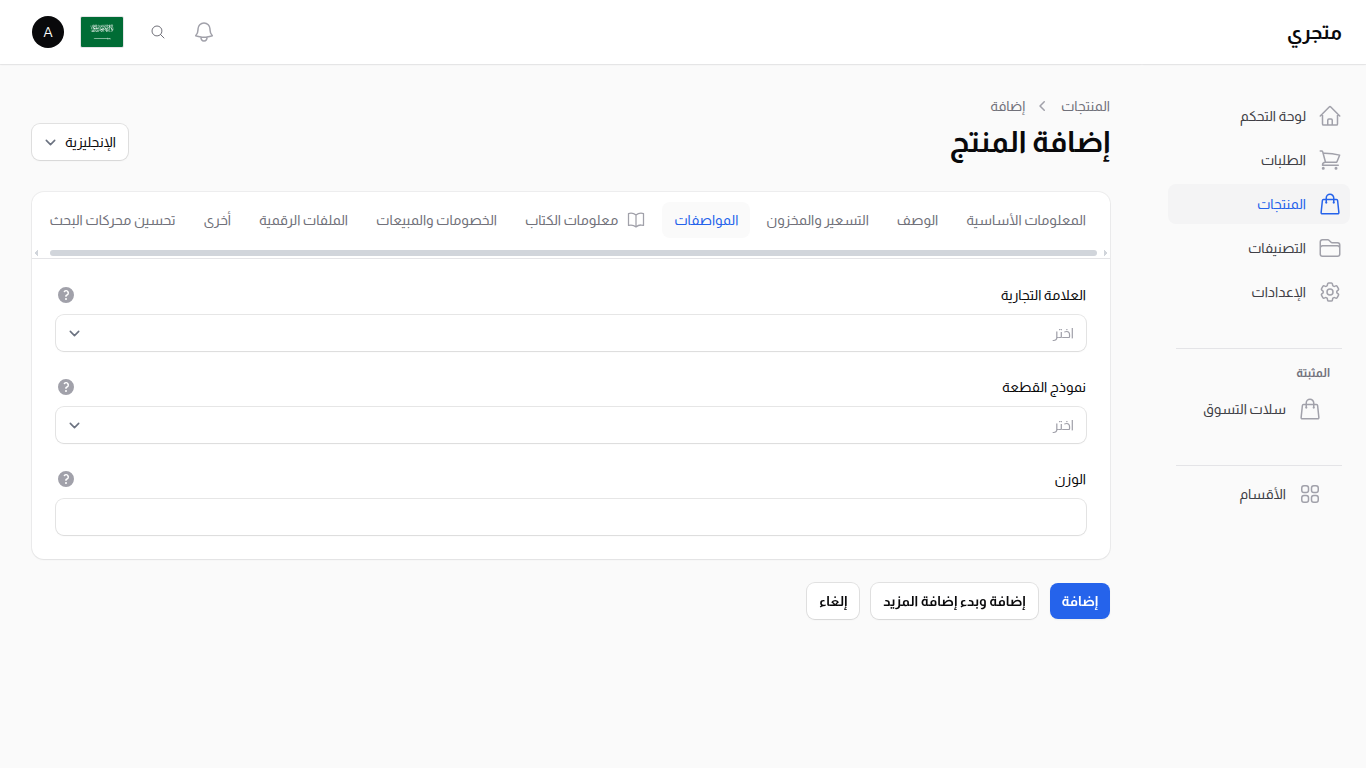
Task: Open التصنيفات using the folder icon
Action: [1330, 248]
